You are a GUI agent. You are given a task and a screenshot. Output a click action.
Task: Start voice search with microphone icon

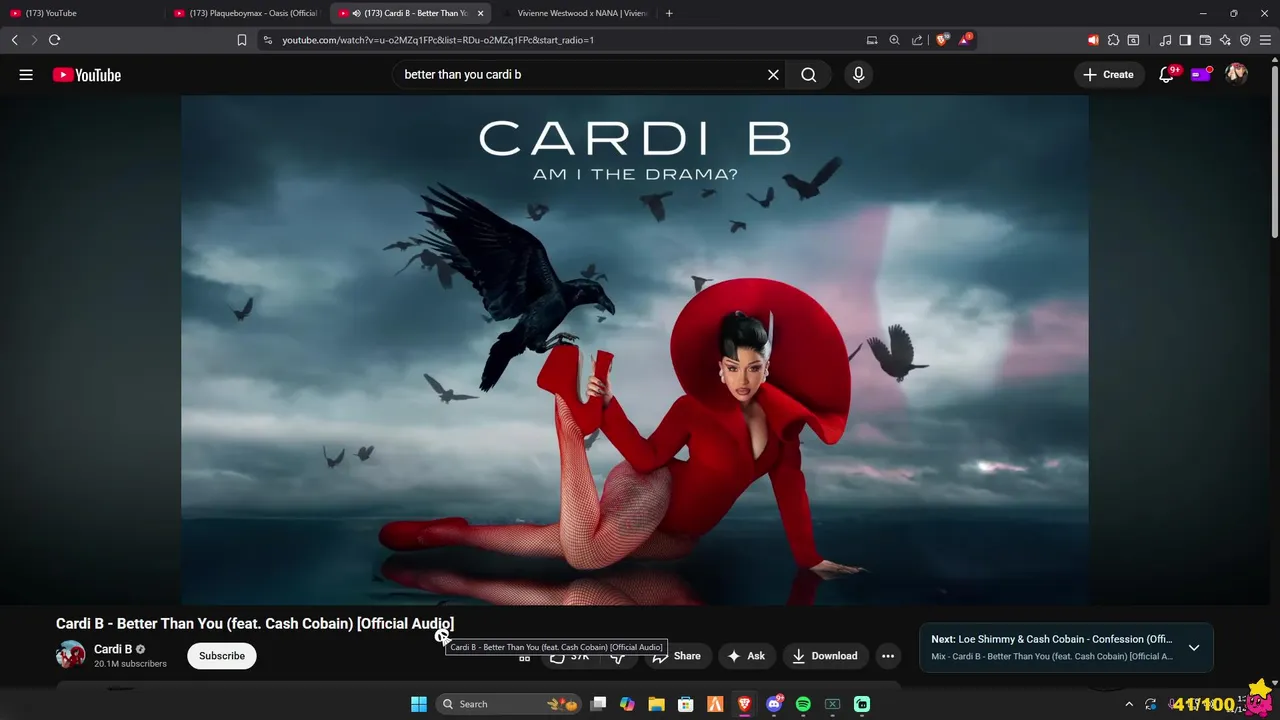[858, 75]
